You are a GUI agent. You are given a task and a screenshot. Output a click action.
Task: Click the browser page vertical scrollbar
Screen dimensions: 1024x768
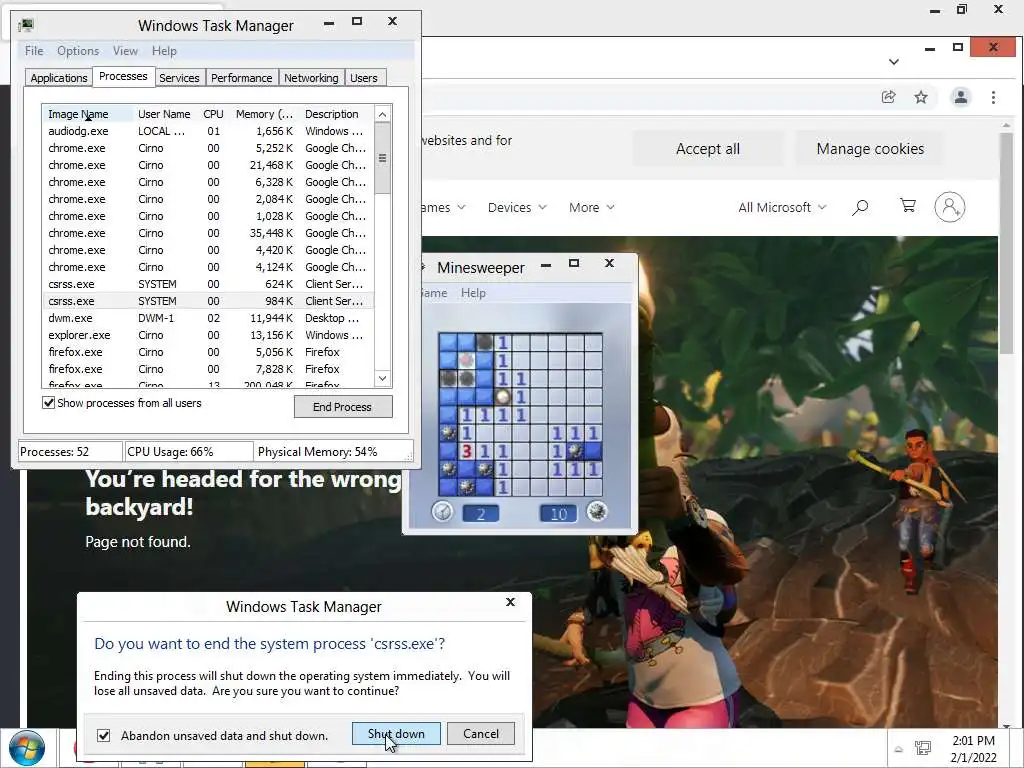tap(1006, 242)
